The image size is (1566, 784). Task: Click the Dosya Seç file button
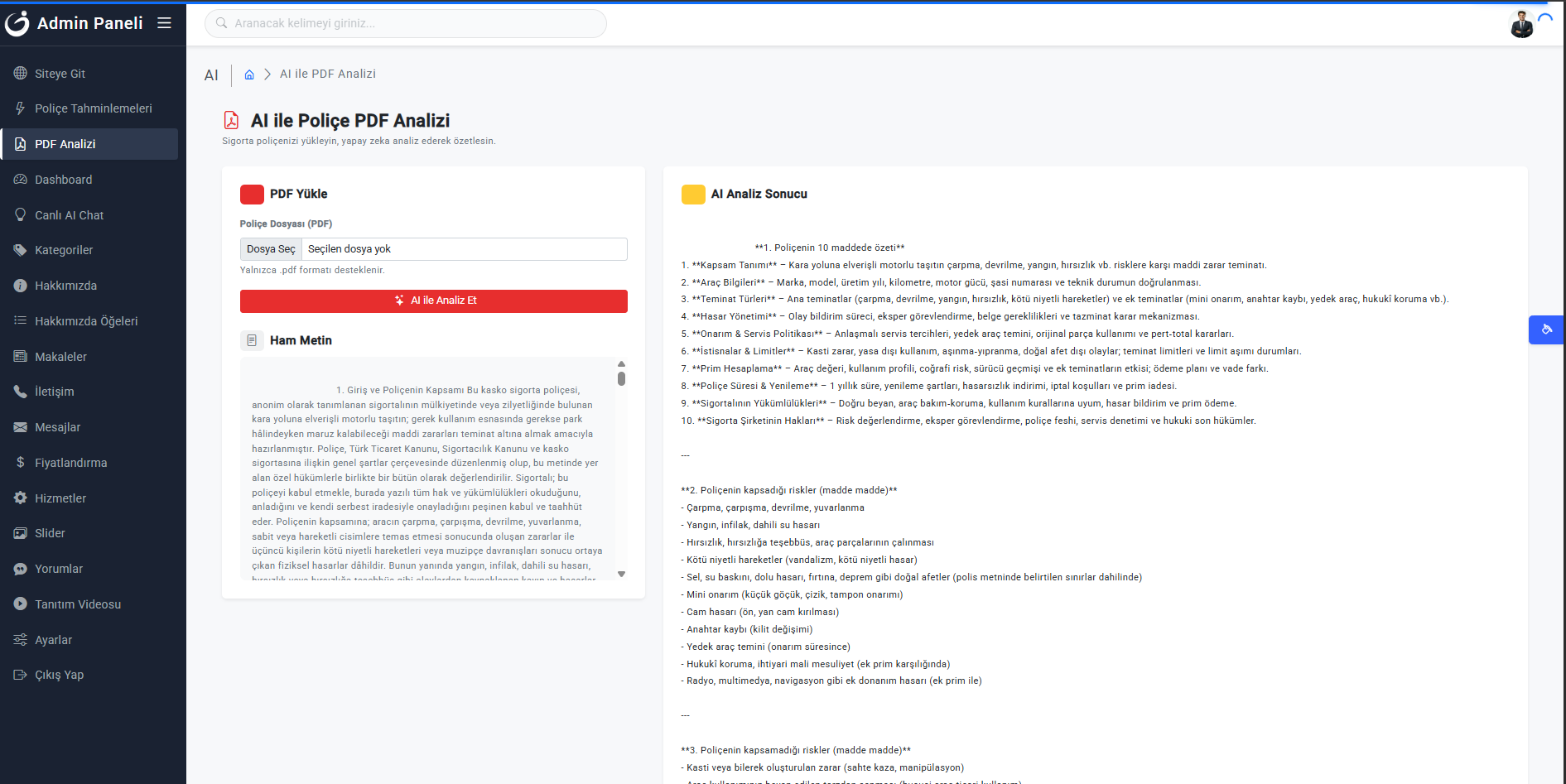tap(271, 249)
